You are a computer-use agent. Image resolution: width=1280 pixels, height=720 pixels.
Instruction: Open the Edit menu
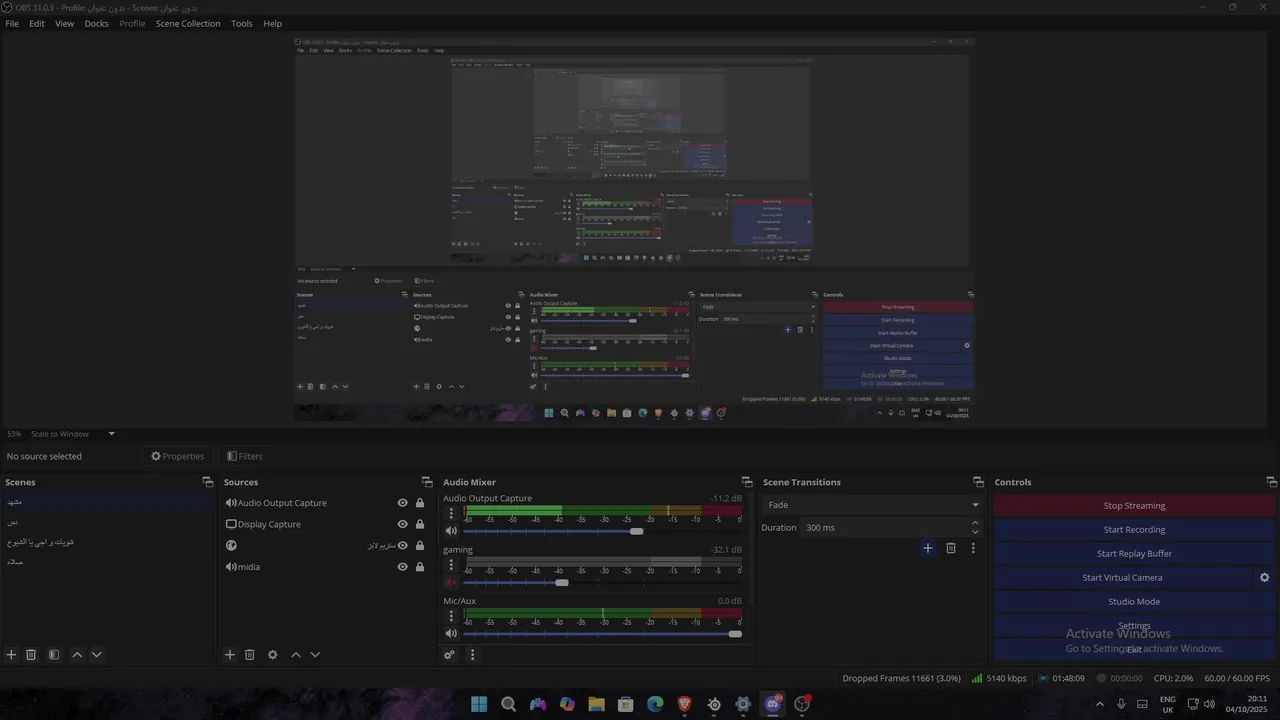(x=37, y=23)
